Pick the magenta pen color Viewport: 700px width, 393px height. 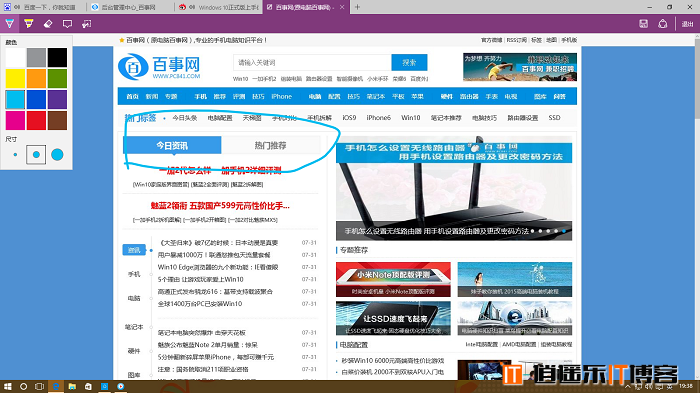(x=15, y=121)
